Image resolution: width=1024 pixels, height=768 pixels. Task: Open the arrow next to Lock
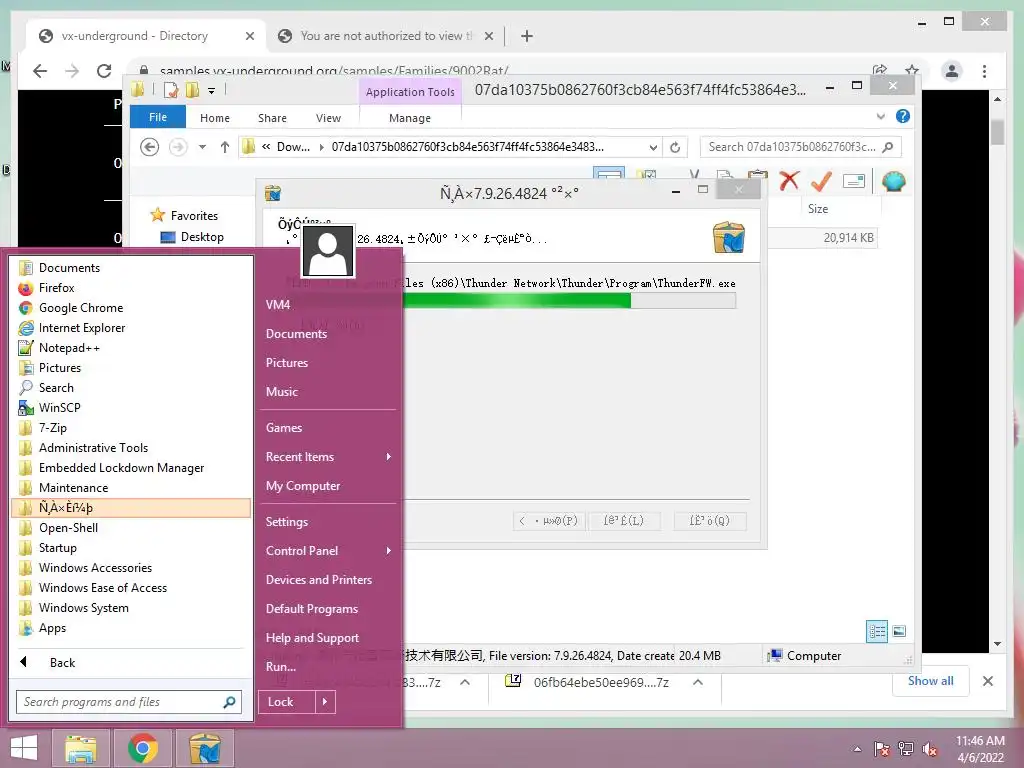tap(325, 702)
